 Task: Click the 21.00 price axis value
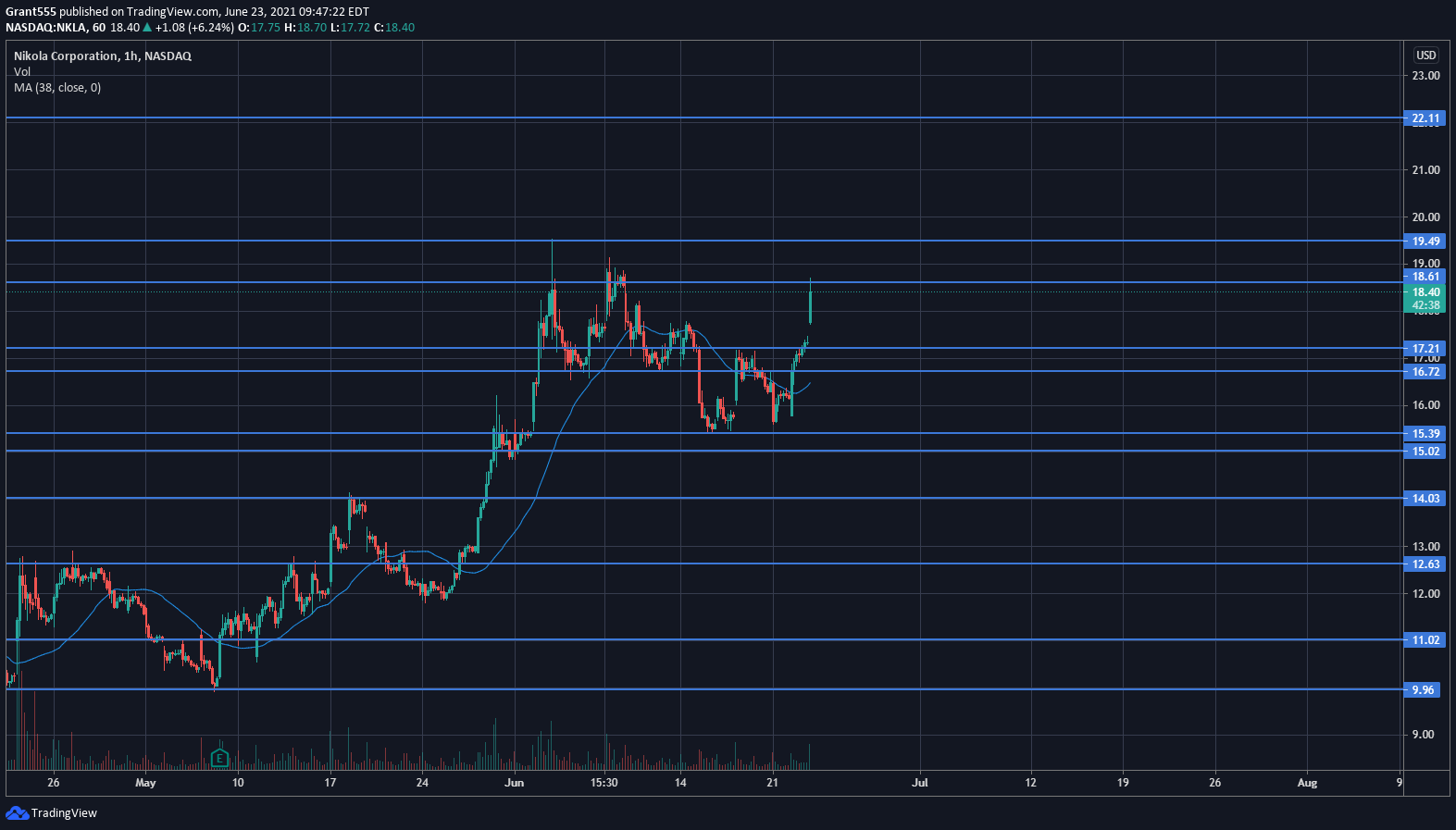coord(1425,170)
